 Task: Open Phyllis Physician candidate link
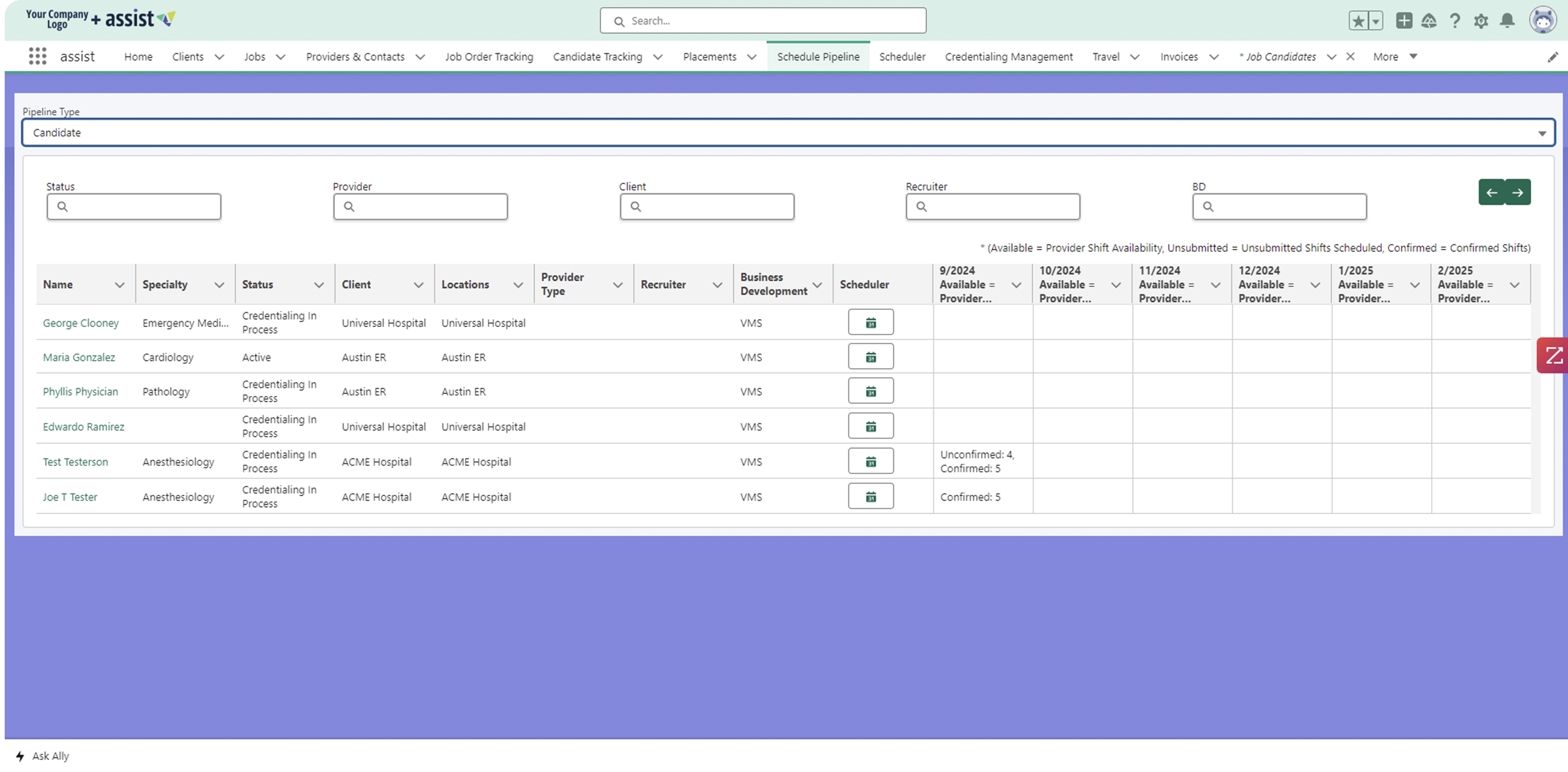tap(80, 391)
